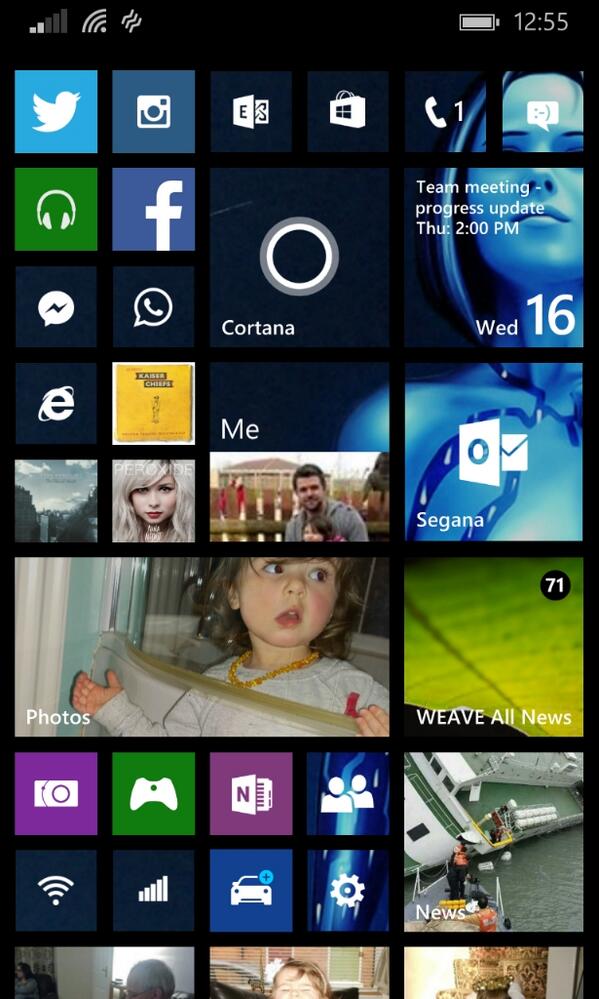Image resolution: width=599 pixels, height=999 pixels.
Task: Open the Xbox Games tile
Action: click(x=154, y=794)
